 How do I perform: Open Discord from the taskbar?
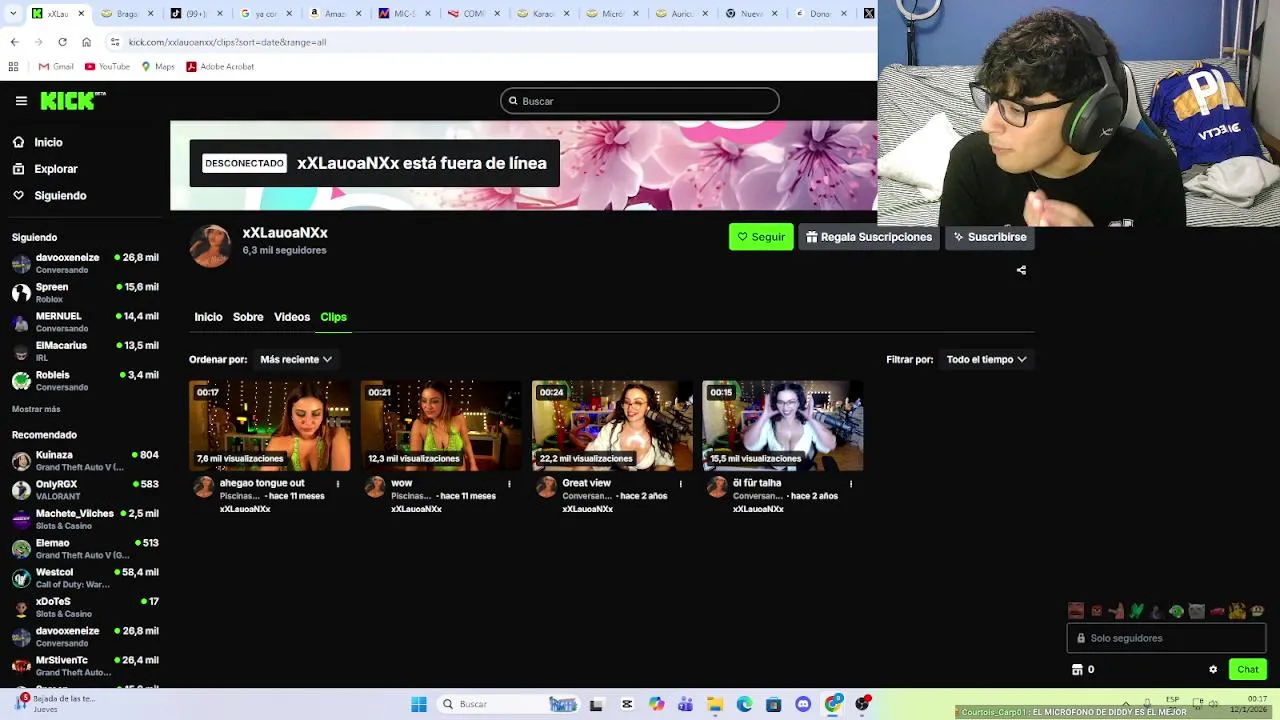803,705
